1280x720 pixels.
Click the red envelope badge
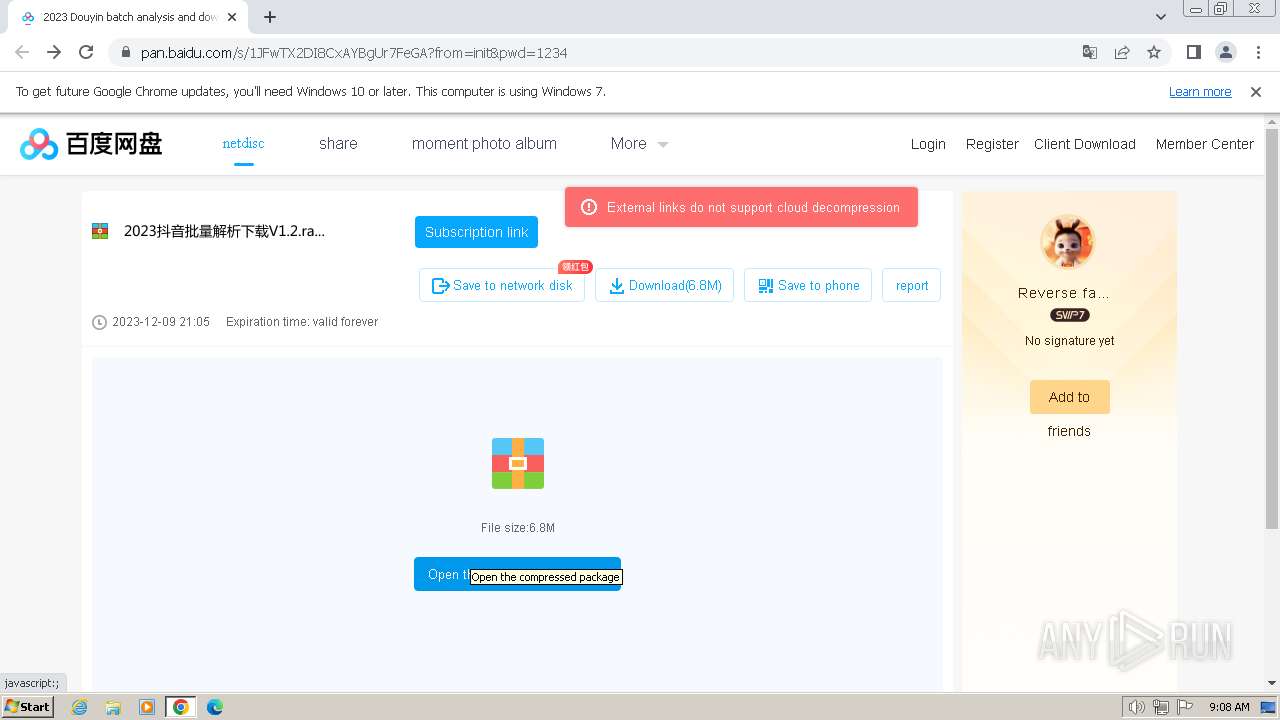(575, 267)
